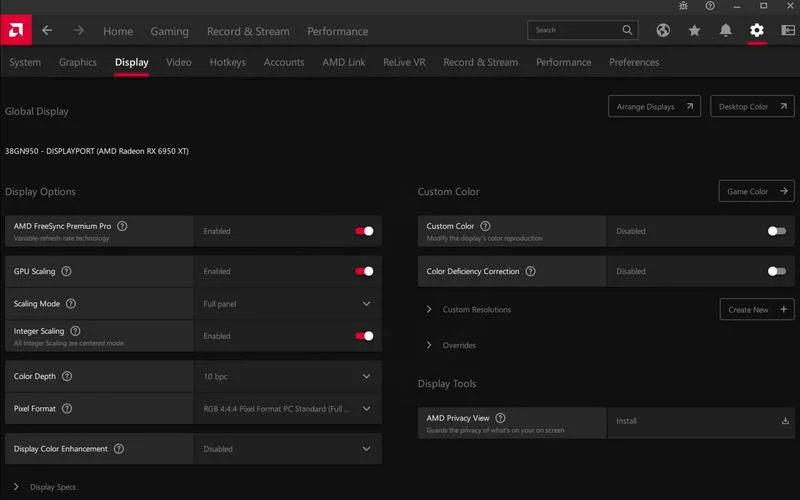Screen dimensions: 800x500
Task: Open Color Depth dropdown
Action: pos(287,377)
